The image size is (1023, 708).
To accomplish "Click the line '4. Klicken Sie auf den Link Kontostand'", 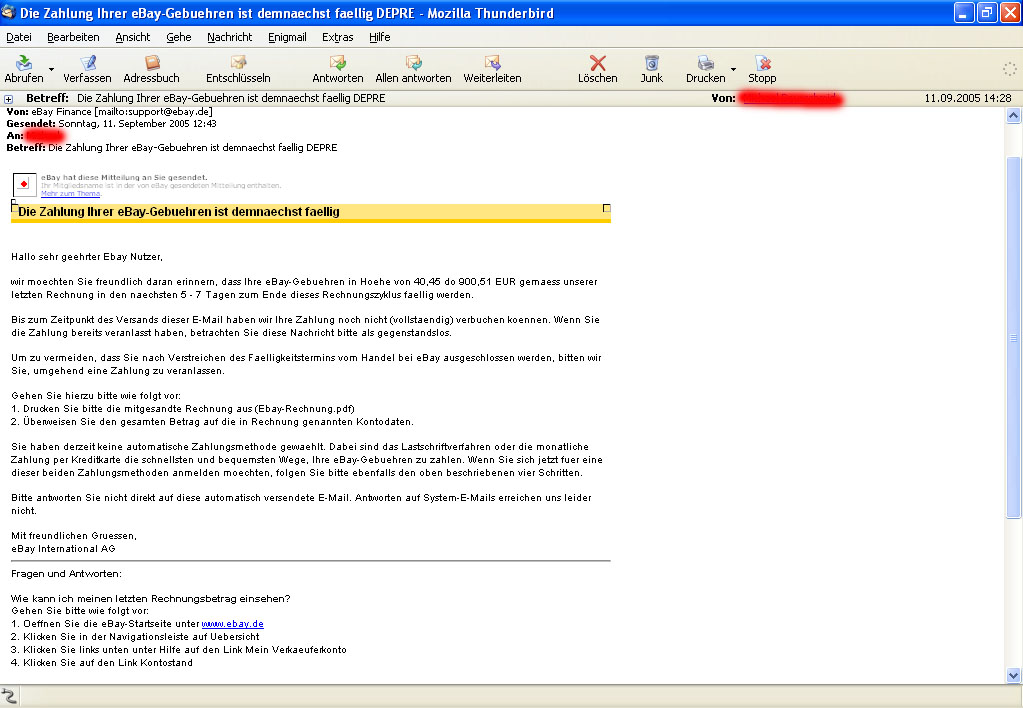I will coord(102,663).
